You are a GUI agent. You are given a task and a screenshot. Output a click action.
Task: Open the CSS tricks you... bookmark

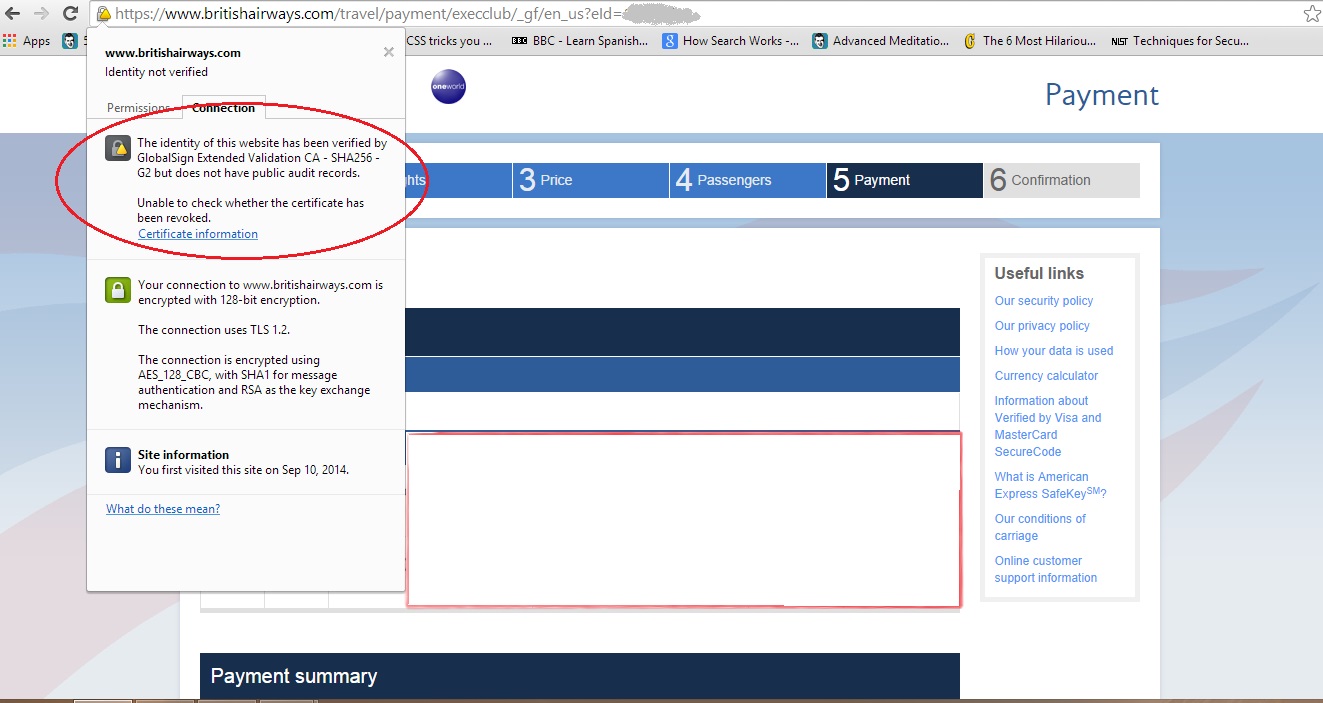[x=450, y=41]
